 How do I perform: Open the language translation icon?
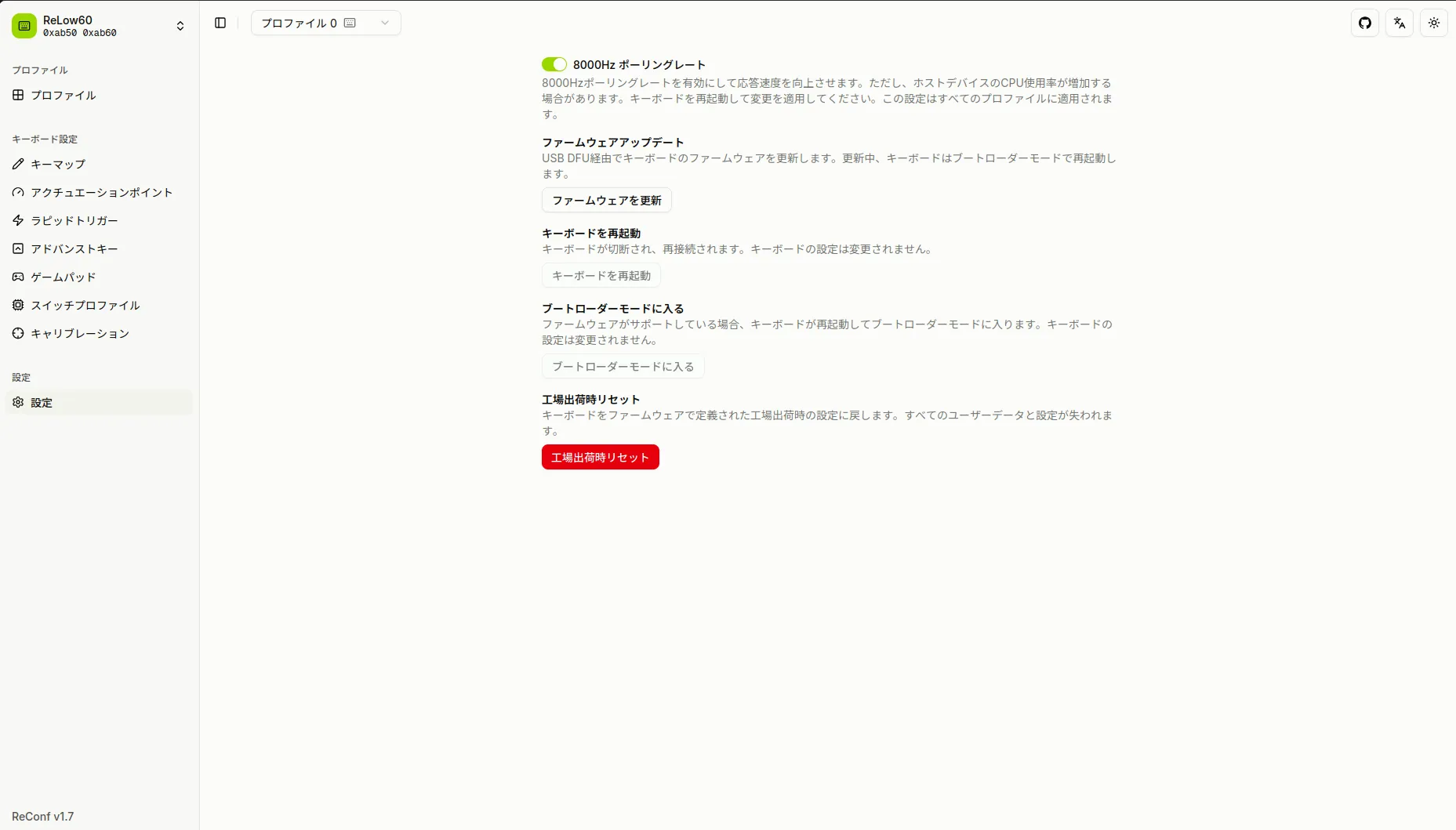coord(1400,23)
